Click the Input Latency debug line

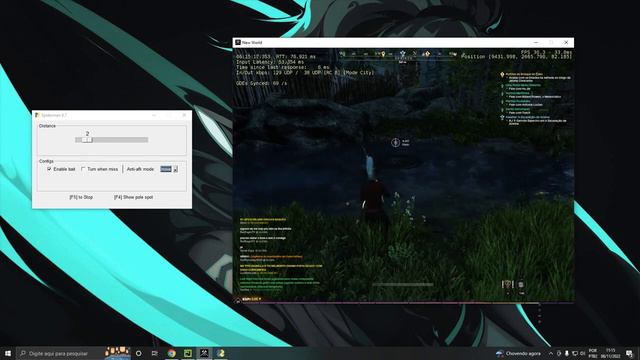tap(270, 62)
